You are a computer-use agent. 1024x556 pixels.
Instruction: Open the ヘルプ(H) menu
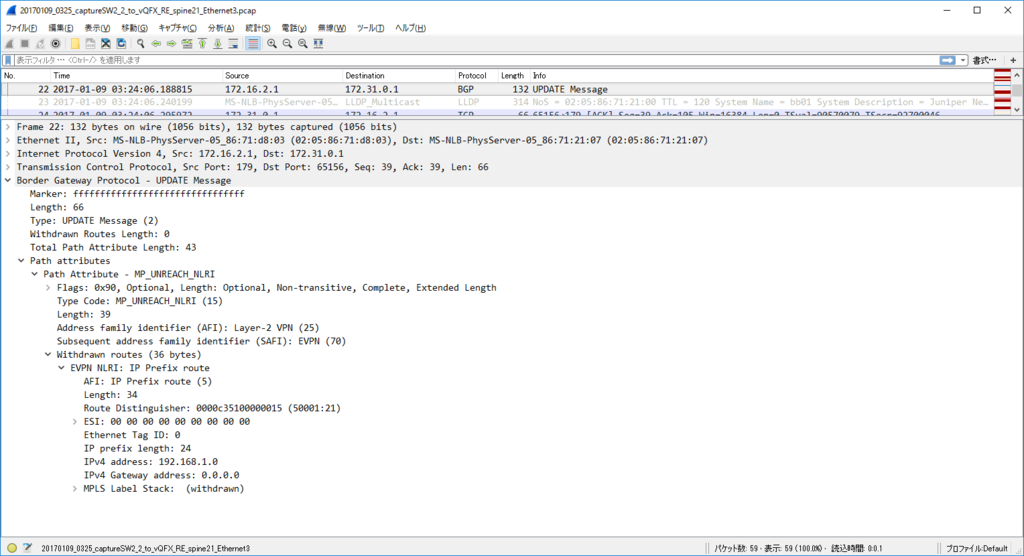tap(410, 28)
